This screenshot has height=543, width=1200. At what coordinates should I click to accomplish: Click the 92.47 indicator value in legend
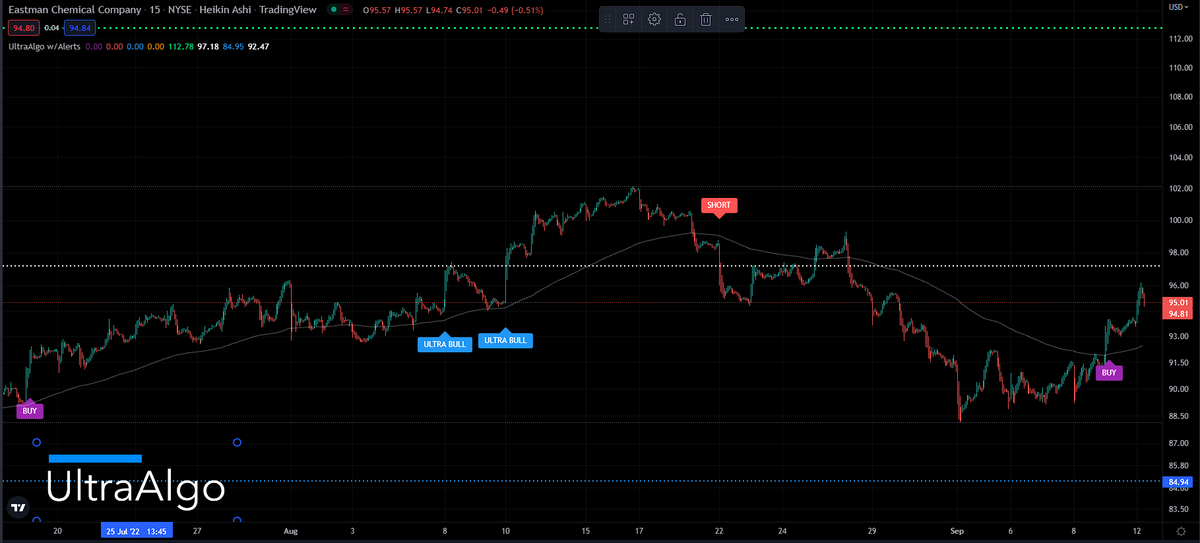[259, 46]
